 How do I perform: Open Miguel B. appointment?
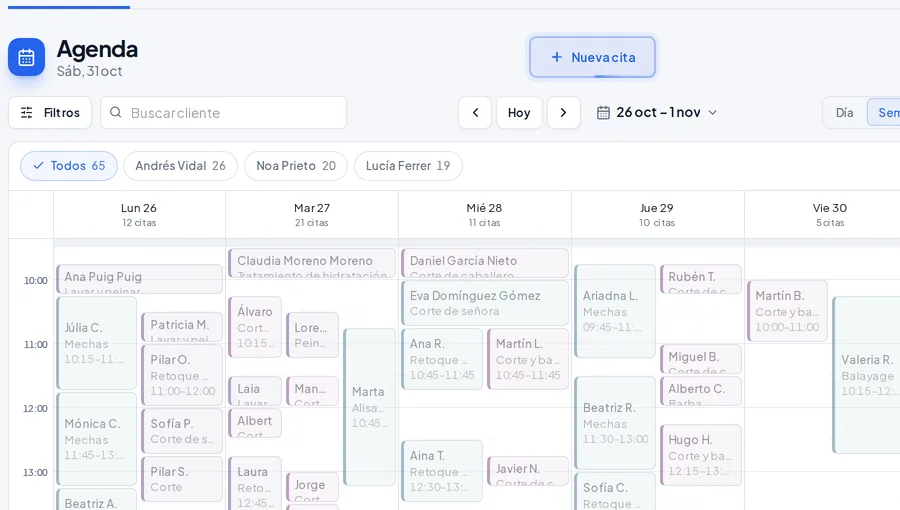tap(701, 359)
